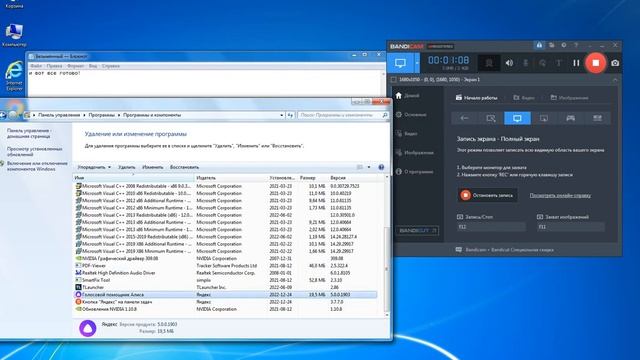Select rectangle area recording mode icon
640x360 pixels.
[491, 118]
